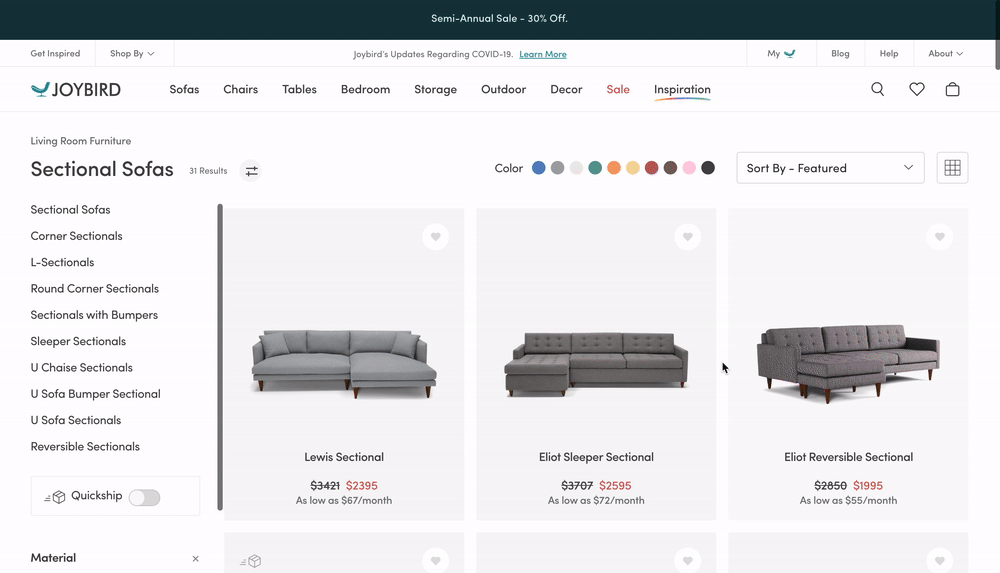Select Round Corner Sectionals category

coord(94,288)
